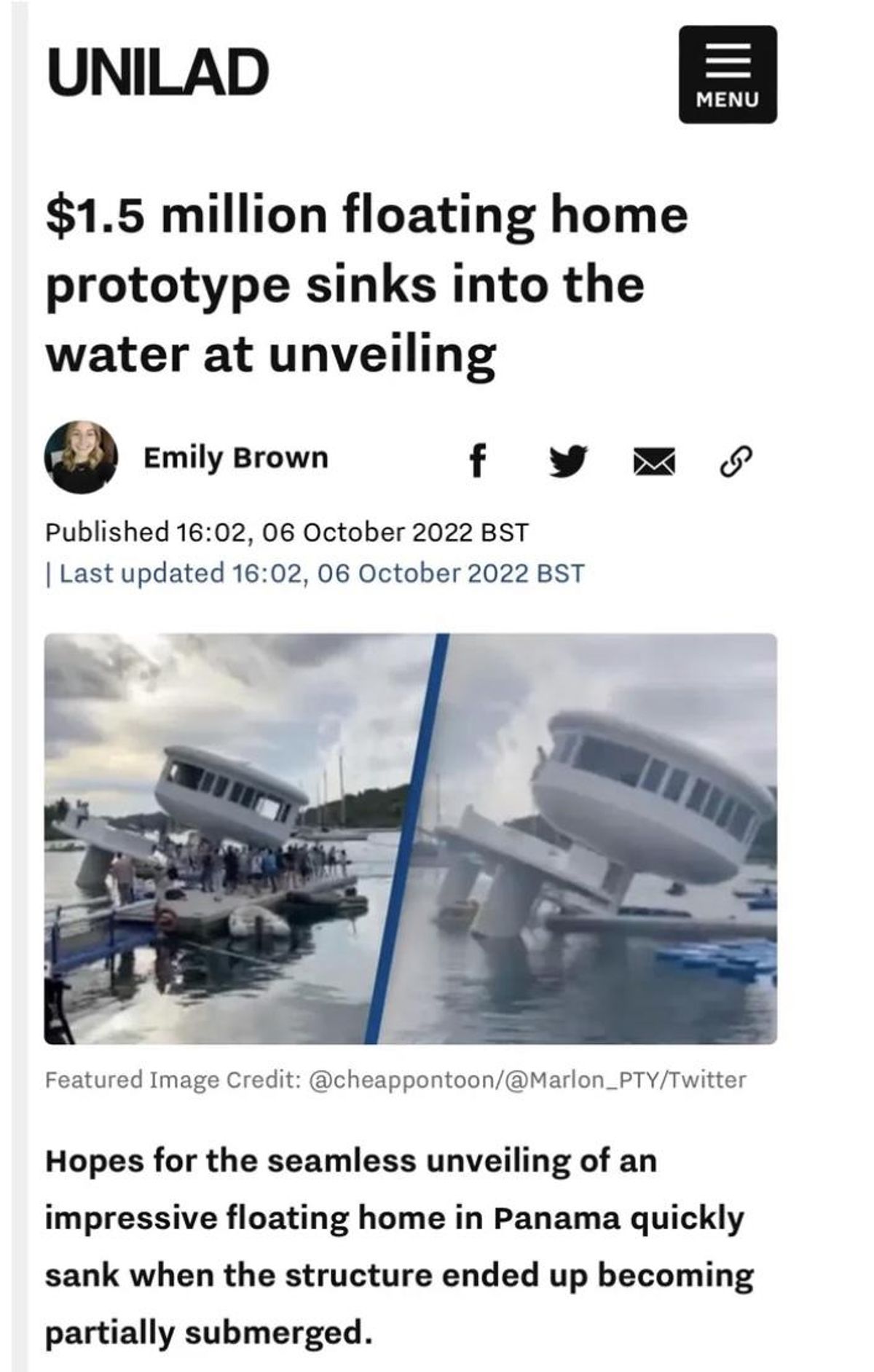
Task: View right photo of tilted floating home
Action: 583,838
